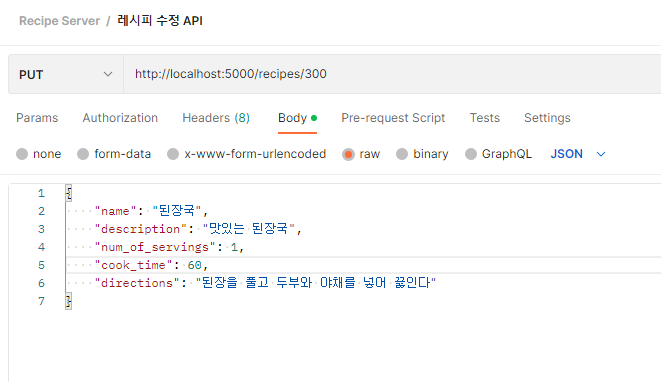
Task: Click the opening brace on line 1
Action: coord(69,193)
